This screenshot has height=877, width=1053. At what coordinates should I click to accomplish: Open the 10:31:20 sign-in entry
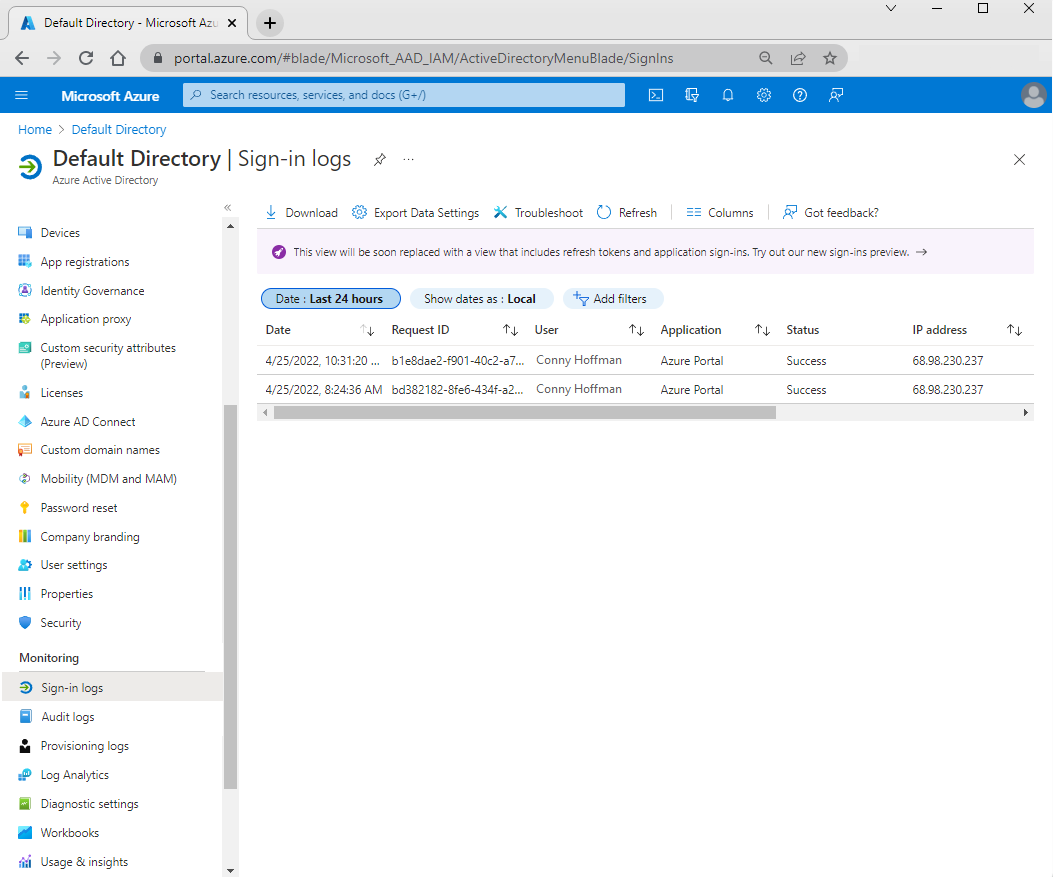pyautogui.click(x=645, y=361)
